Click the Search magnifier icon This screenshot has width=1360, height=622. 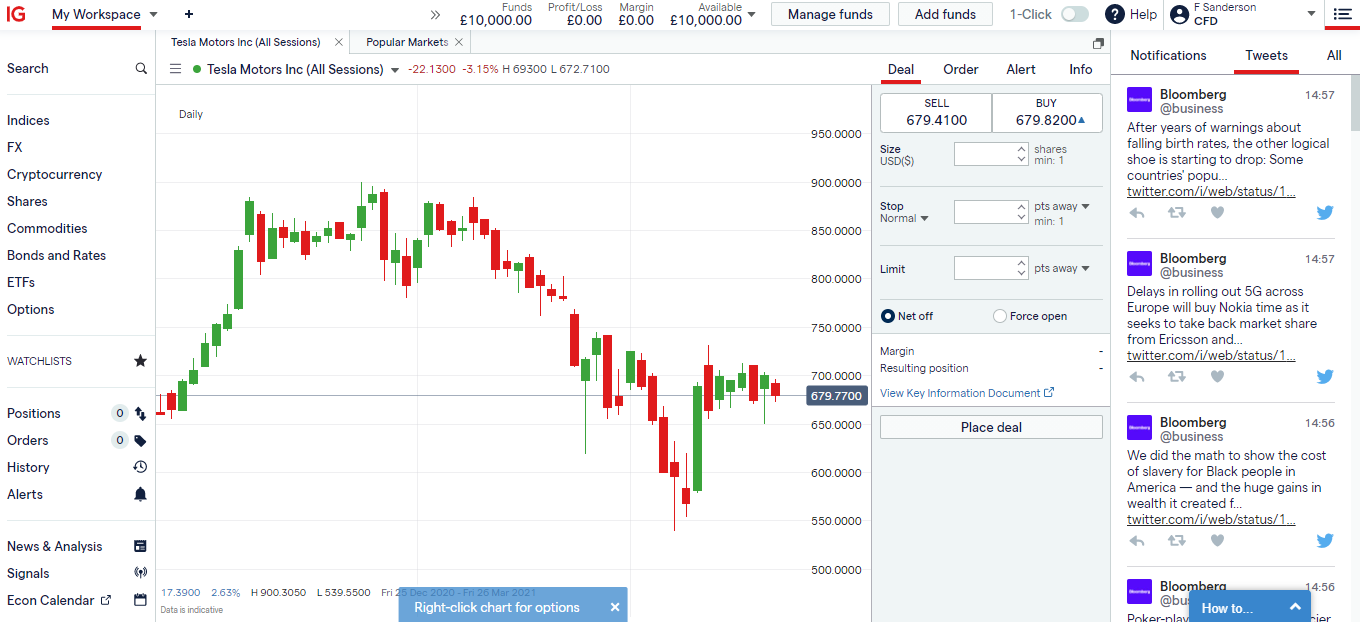click(141, 68)
